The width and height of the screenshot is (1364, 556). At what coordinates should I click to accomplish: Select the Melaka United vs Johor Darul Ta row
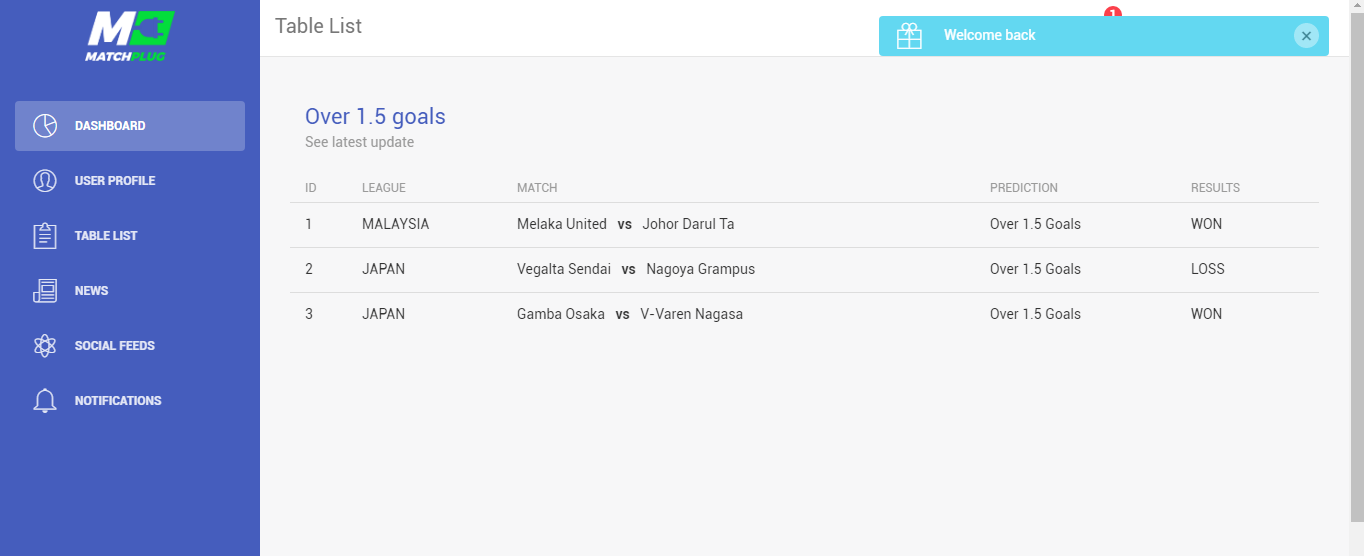(x=804, y=225)
